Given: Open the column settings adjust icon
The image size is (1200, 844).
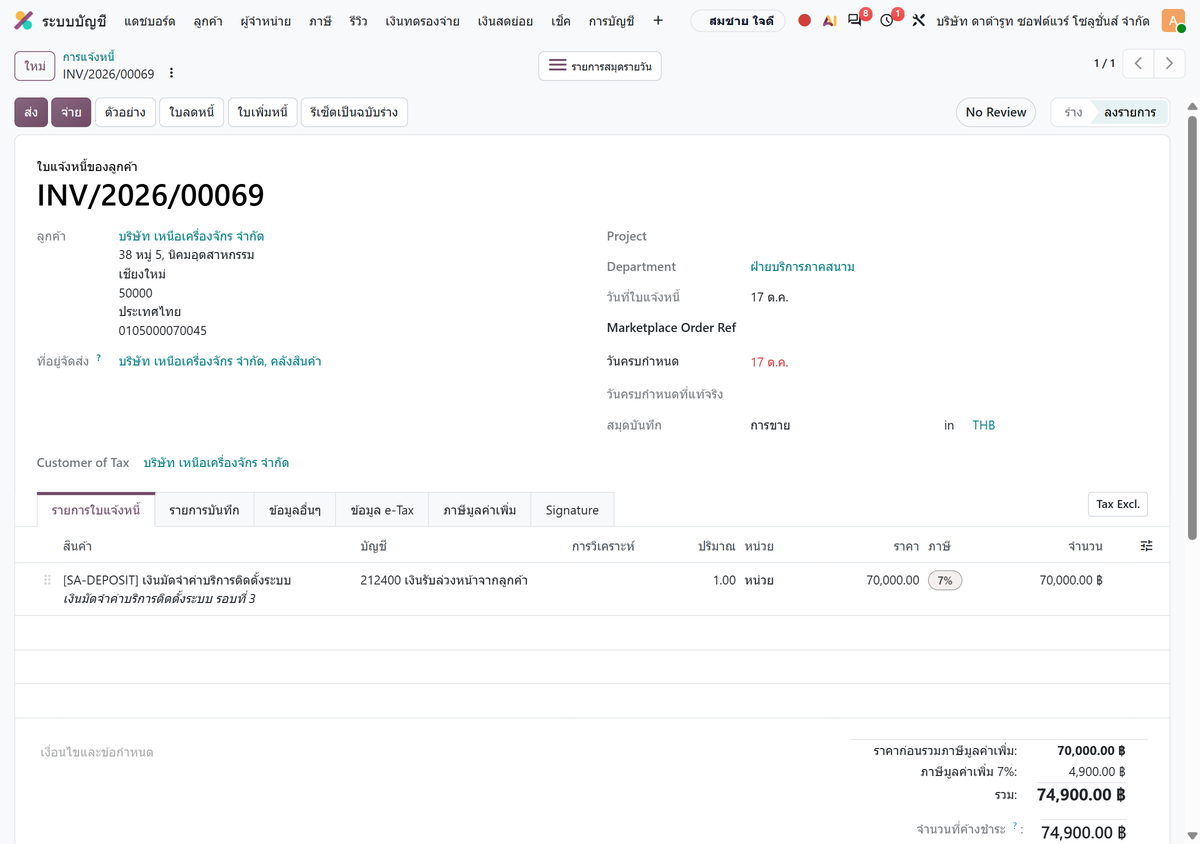Looking at the screenshot, I should pos(1147,546).
